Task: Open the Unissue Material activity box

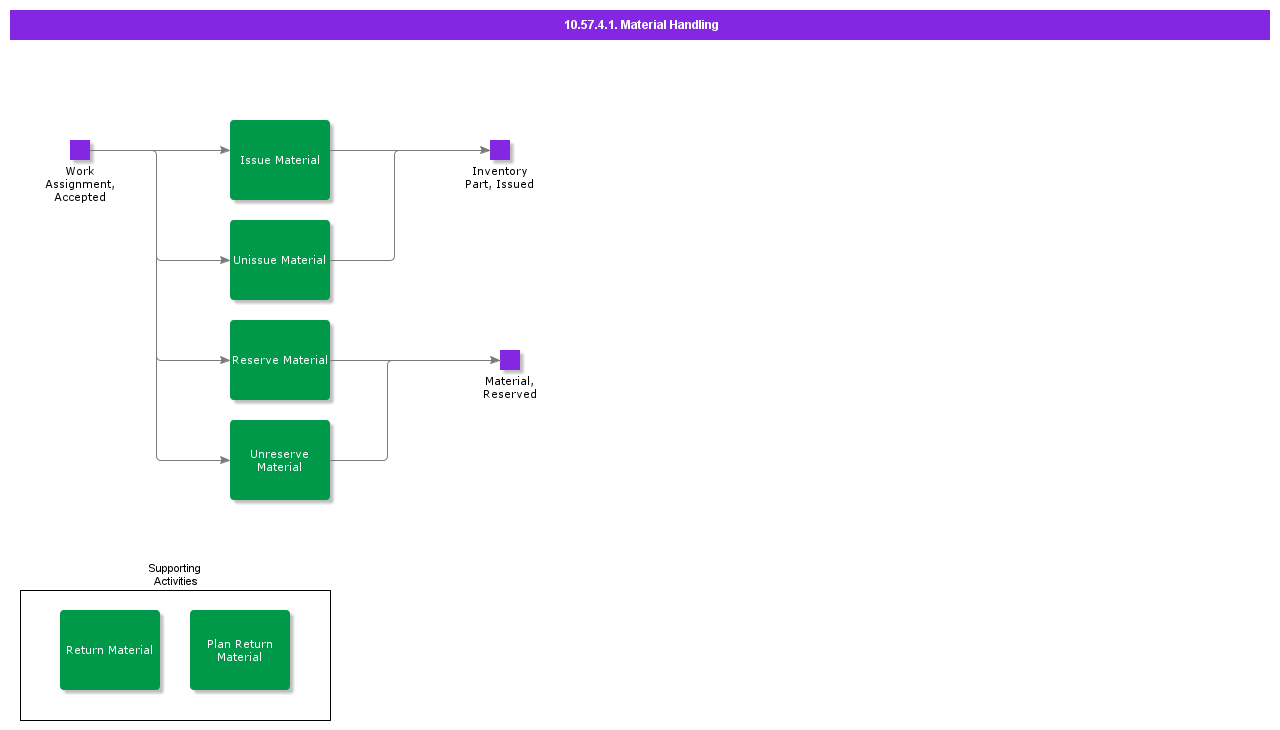Action: pos(280,260)
